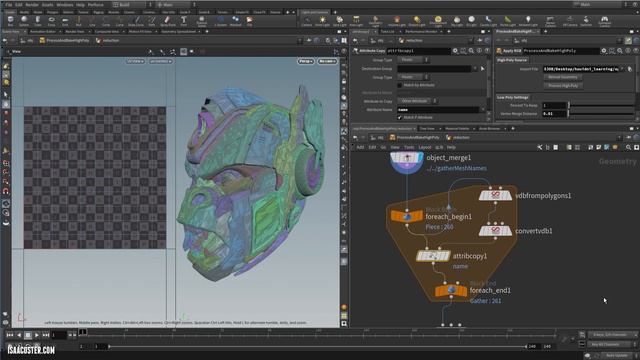Select the File shelf tool
640x360 pixels.
249,21
